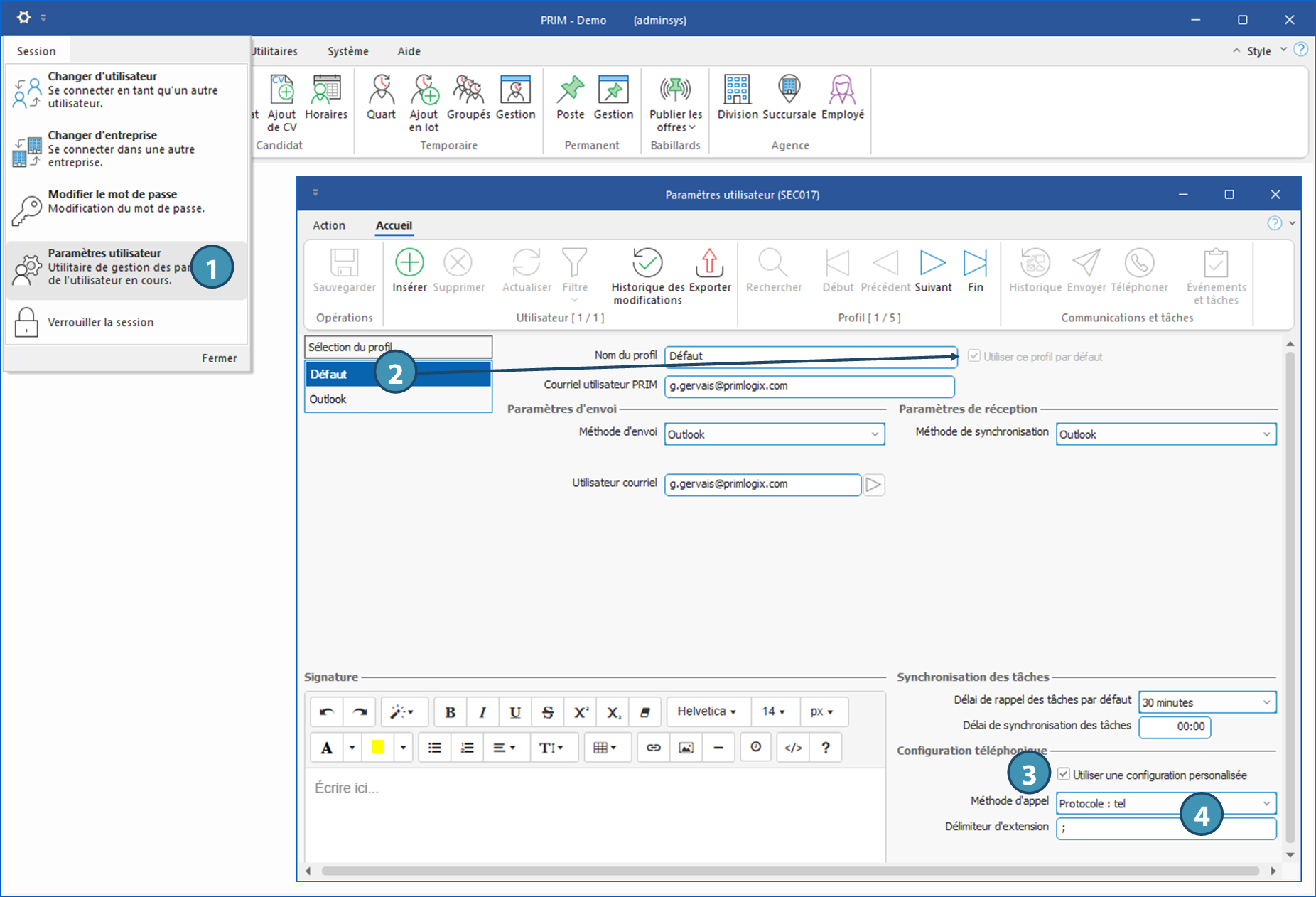Expand the Méthode d'envoi dropdown
The image size is (1316, 897).
coord(875,434)
